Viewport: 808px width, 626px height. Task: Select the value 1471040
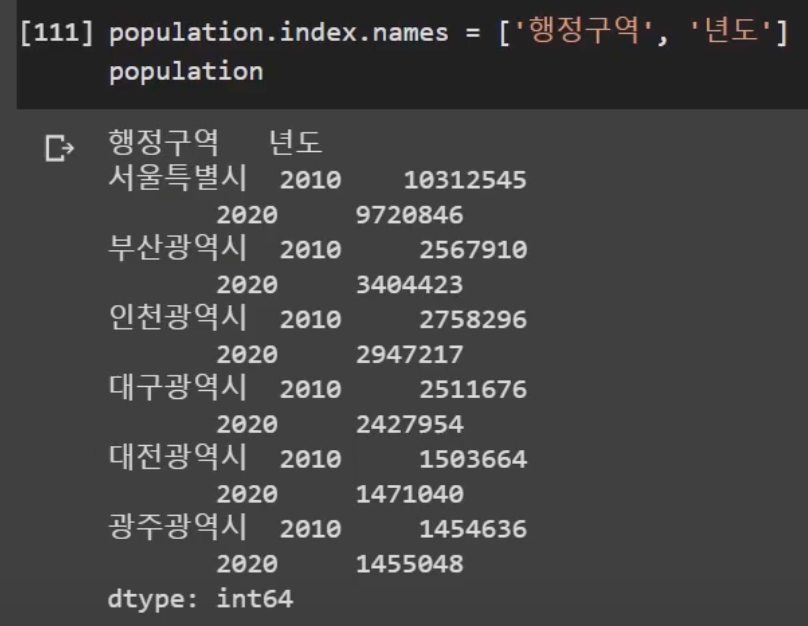point(410,494)
